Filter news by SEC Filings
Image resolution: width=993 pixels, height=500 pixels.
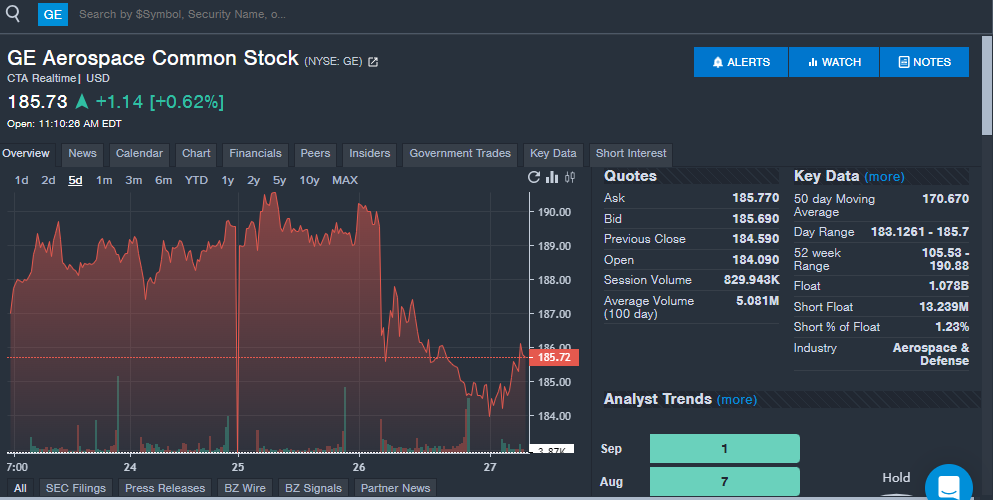75,488
